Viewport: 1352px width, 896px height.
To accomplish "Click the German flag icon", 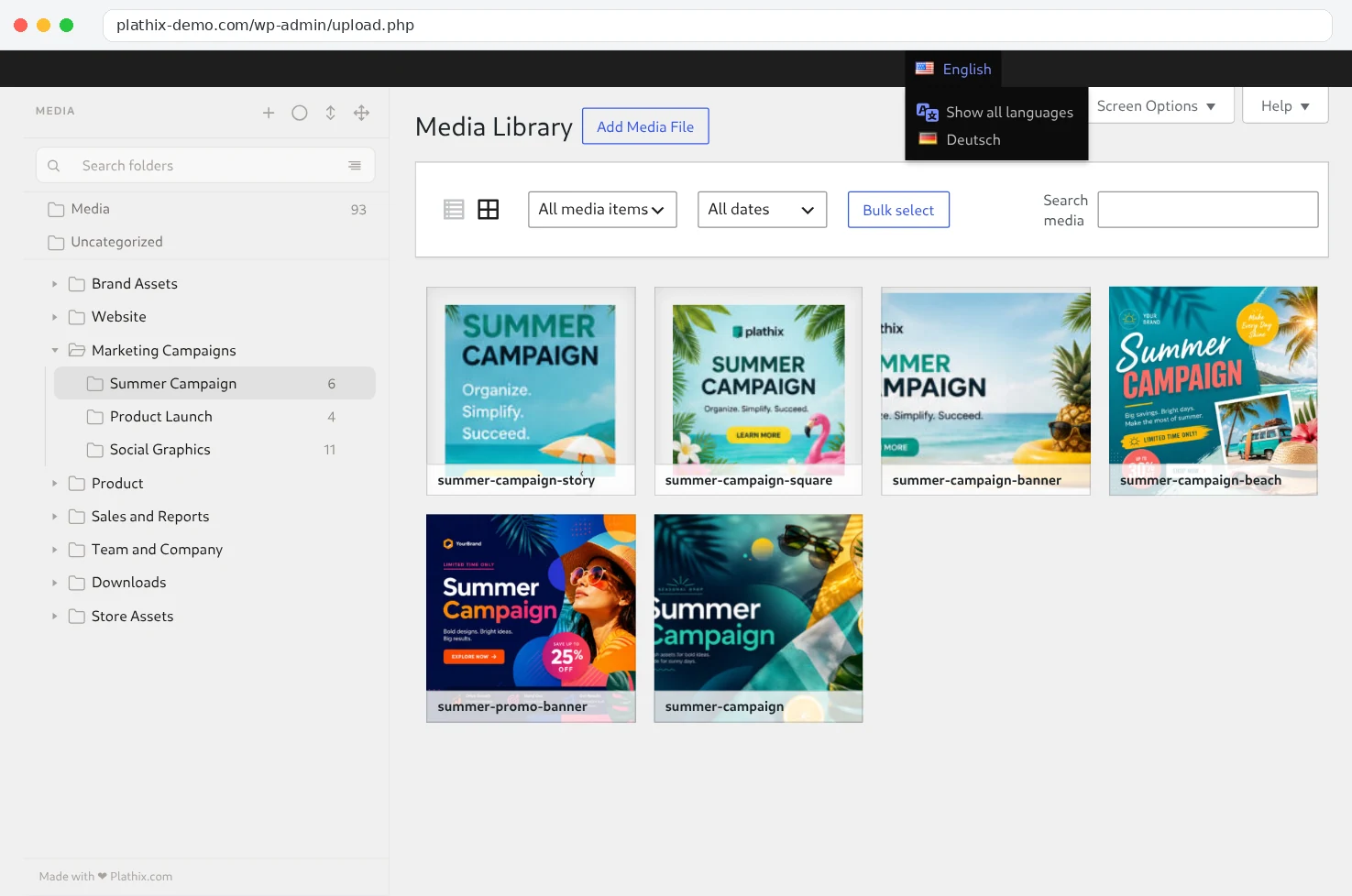I will [928, 139].
